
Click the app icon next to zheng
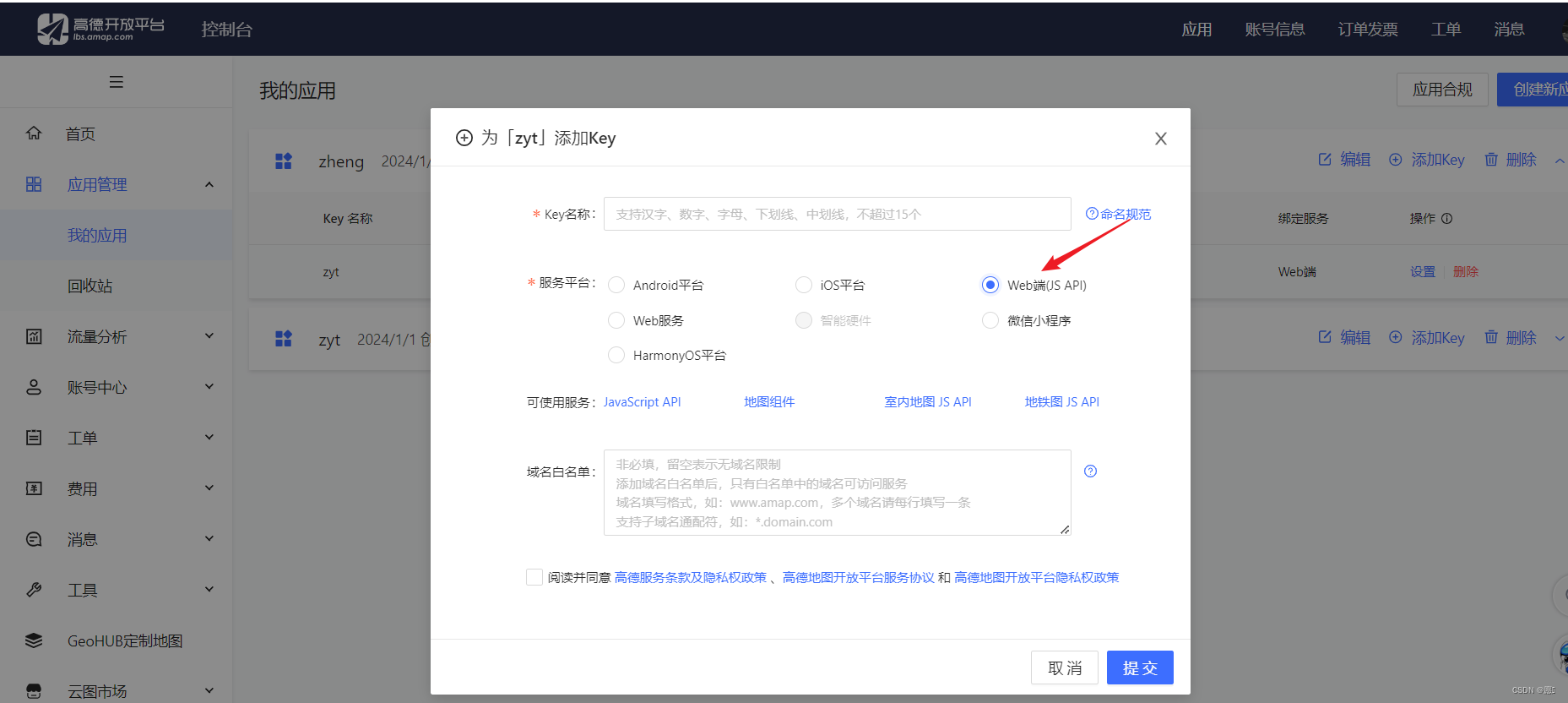point(284,161)
